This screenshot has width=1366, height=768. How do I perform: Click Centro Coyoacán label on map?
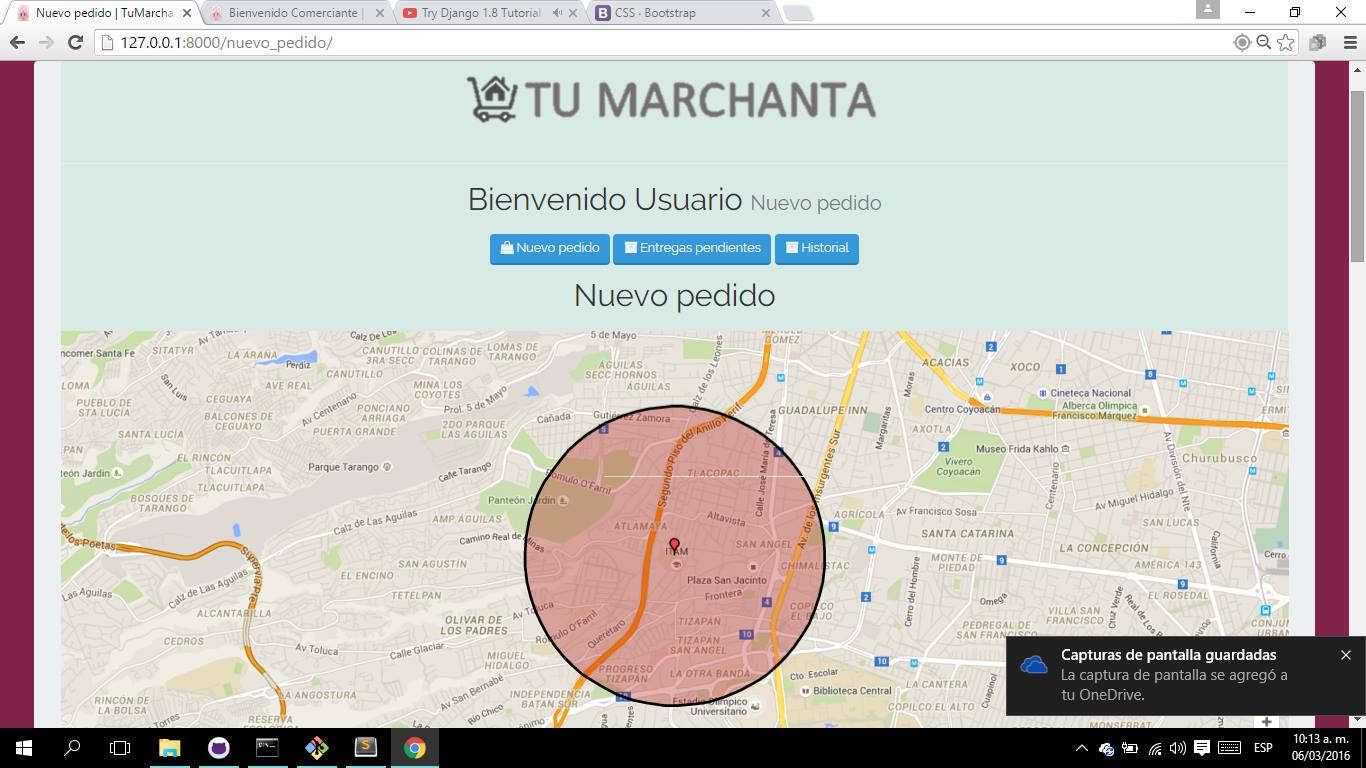click(963, 409)
